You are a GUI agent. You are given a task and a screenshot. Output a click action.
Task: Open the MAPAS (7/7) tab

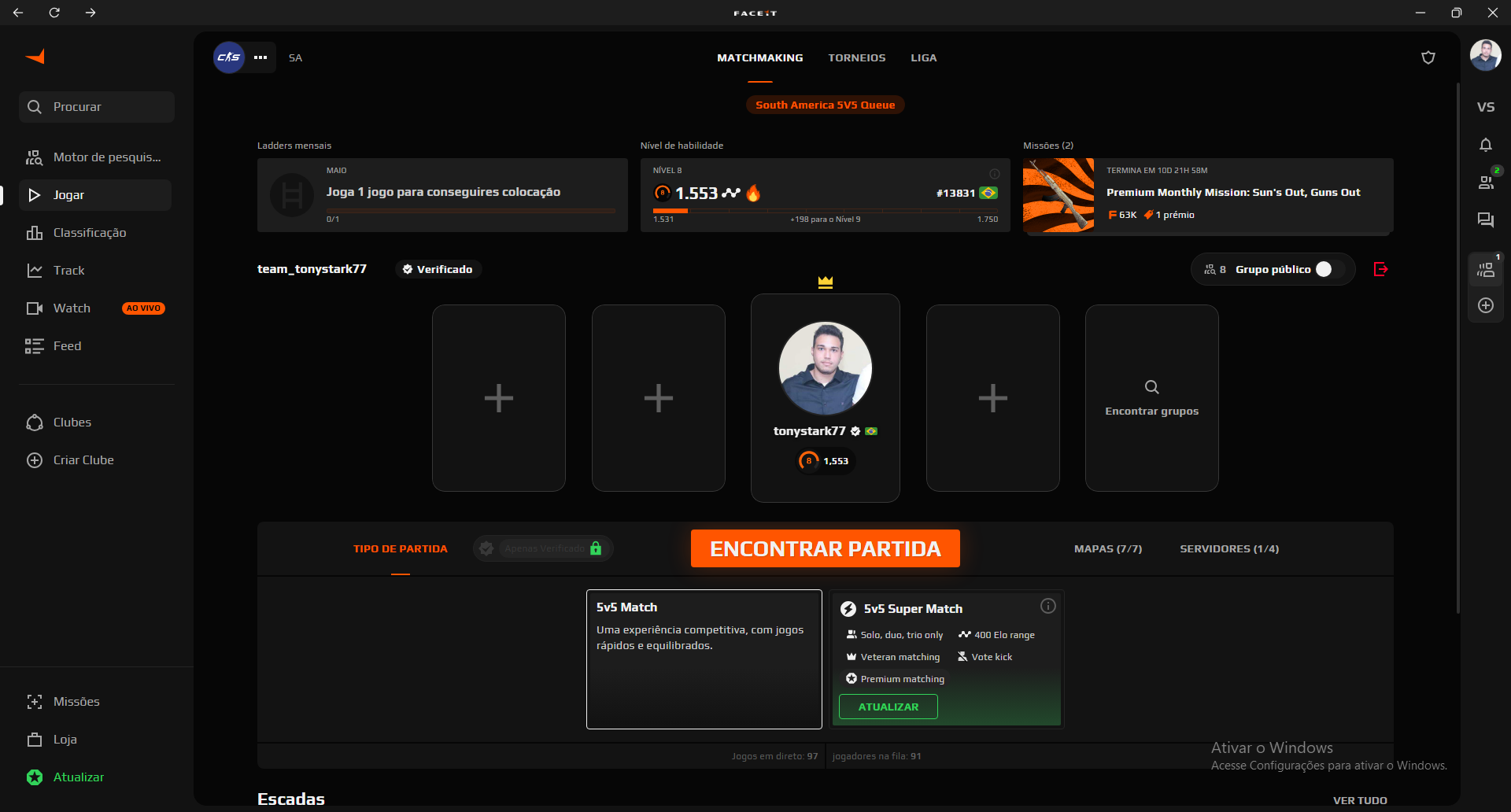(x=1108, y=548)
